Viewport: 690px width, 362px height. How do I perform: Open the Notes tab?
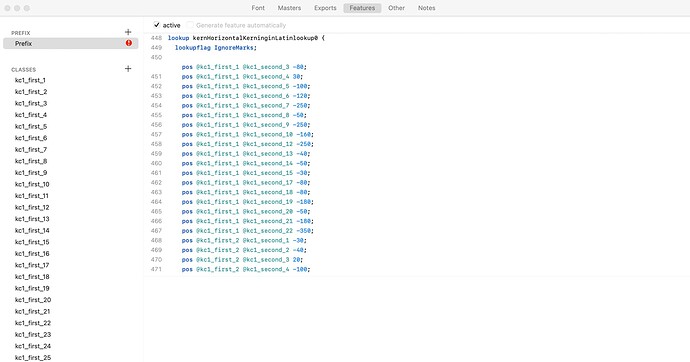pyautogui.click(x=426, y=8)
